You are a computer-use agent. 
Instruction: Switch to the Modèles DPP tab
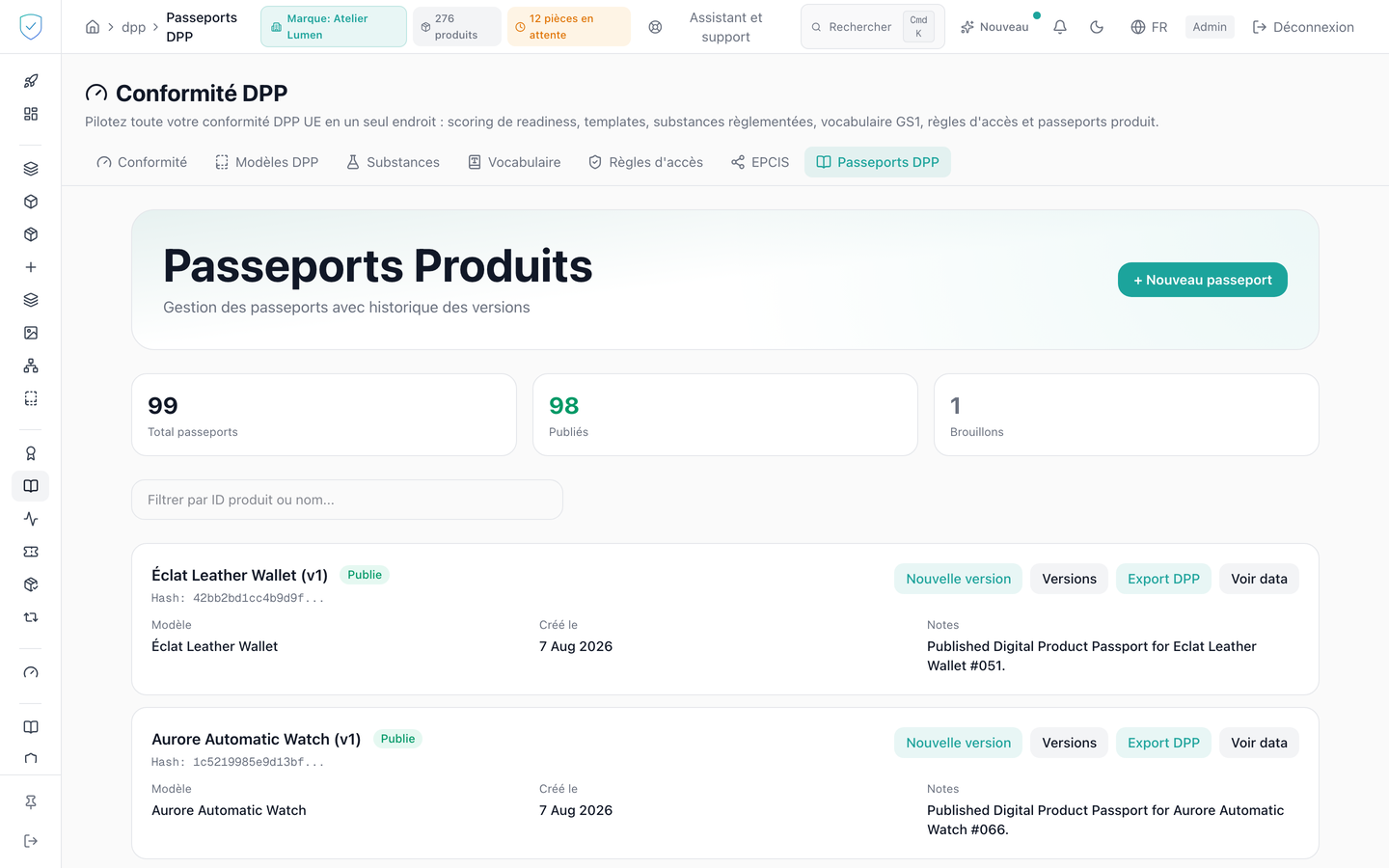click(x=266, y=162)
